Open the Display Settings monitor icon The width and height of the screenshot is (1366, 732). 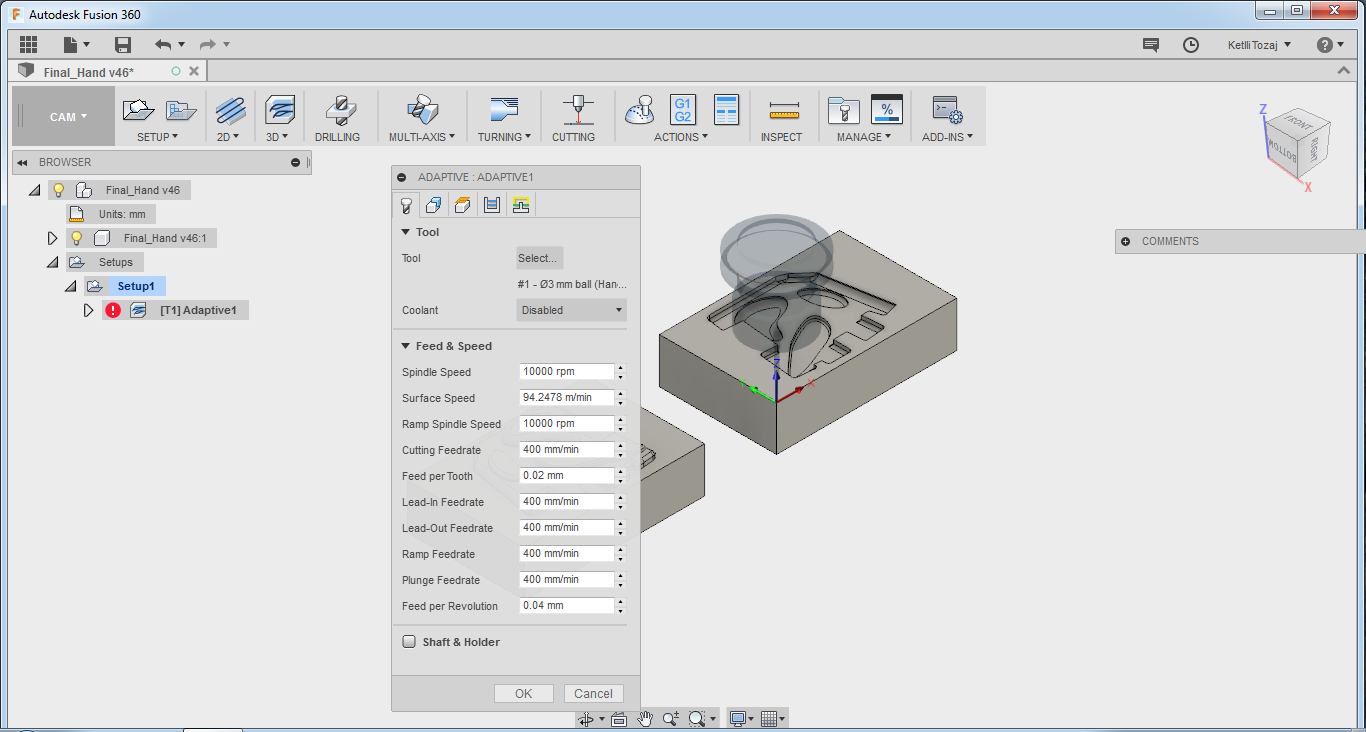[738, 719]
